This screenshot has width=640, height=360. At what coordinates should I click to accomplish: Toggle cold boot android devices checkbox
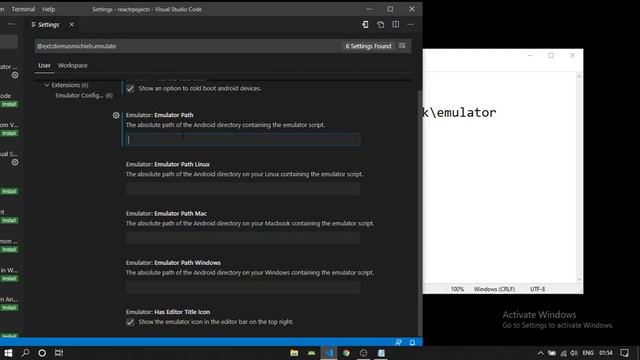pos(130,89)
